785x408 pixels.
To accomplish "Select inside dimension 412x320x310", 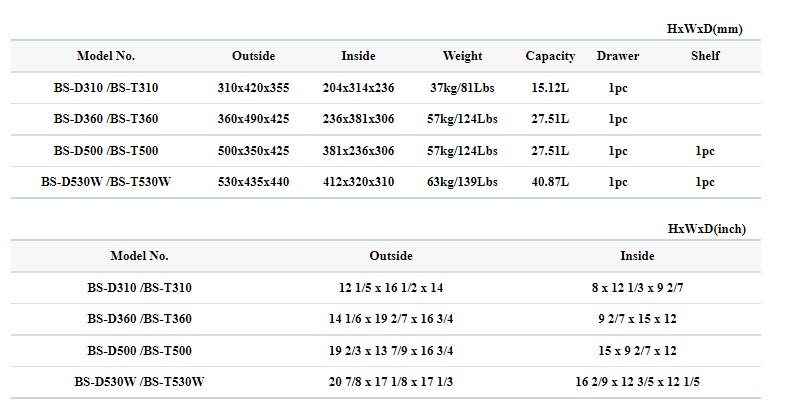I will click(x=358, y=182).
